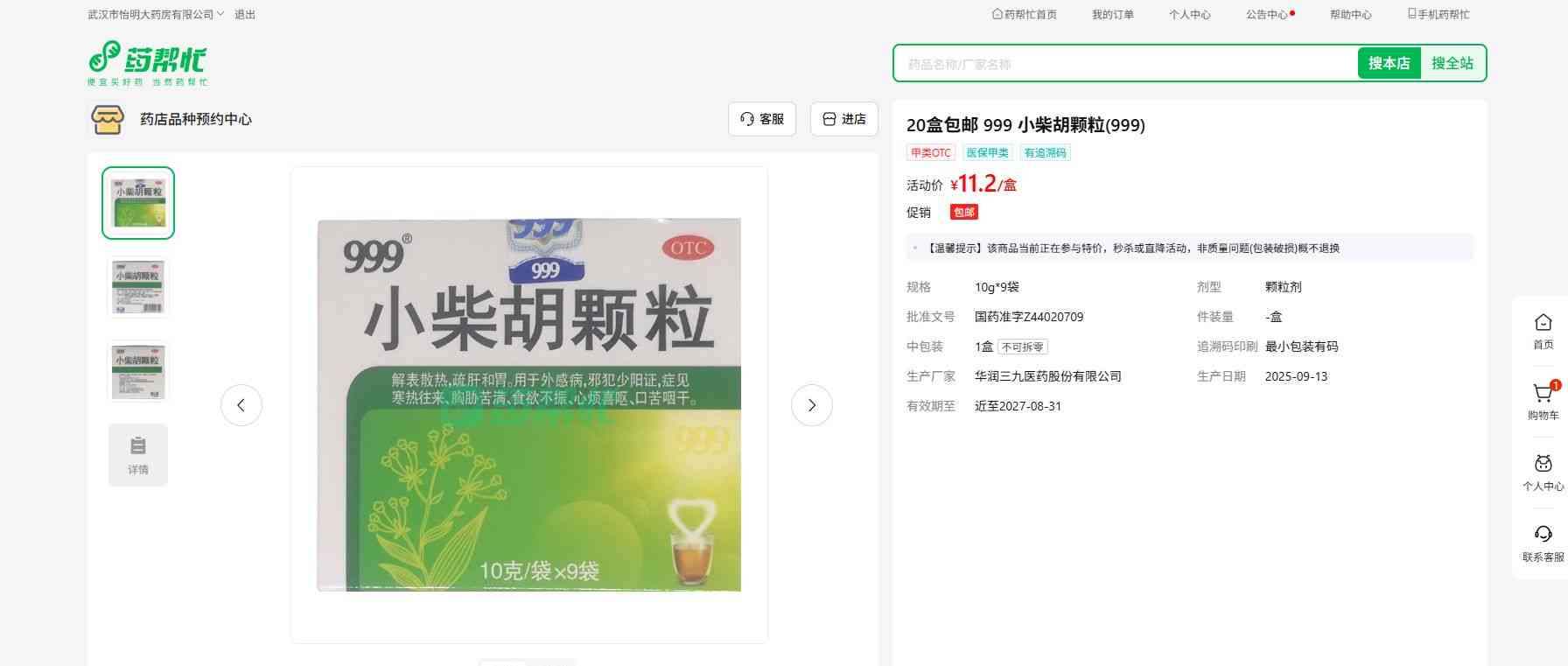Click the 药店品种预约中心 store icon
The image size is (1568, 666).
[x=108, y=119]
